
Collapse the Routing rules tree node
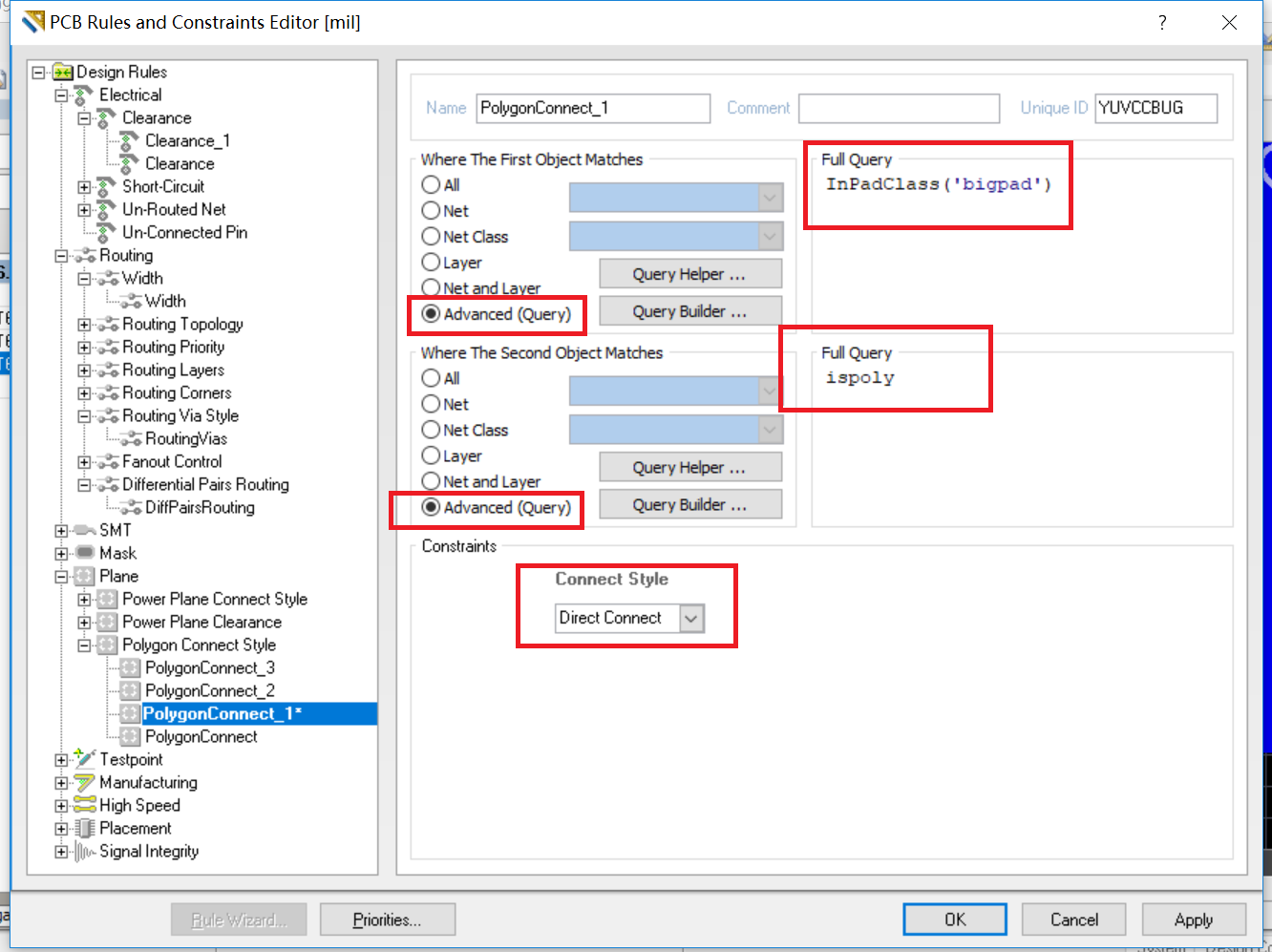coord(61,256)
